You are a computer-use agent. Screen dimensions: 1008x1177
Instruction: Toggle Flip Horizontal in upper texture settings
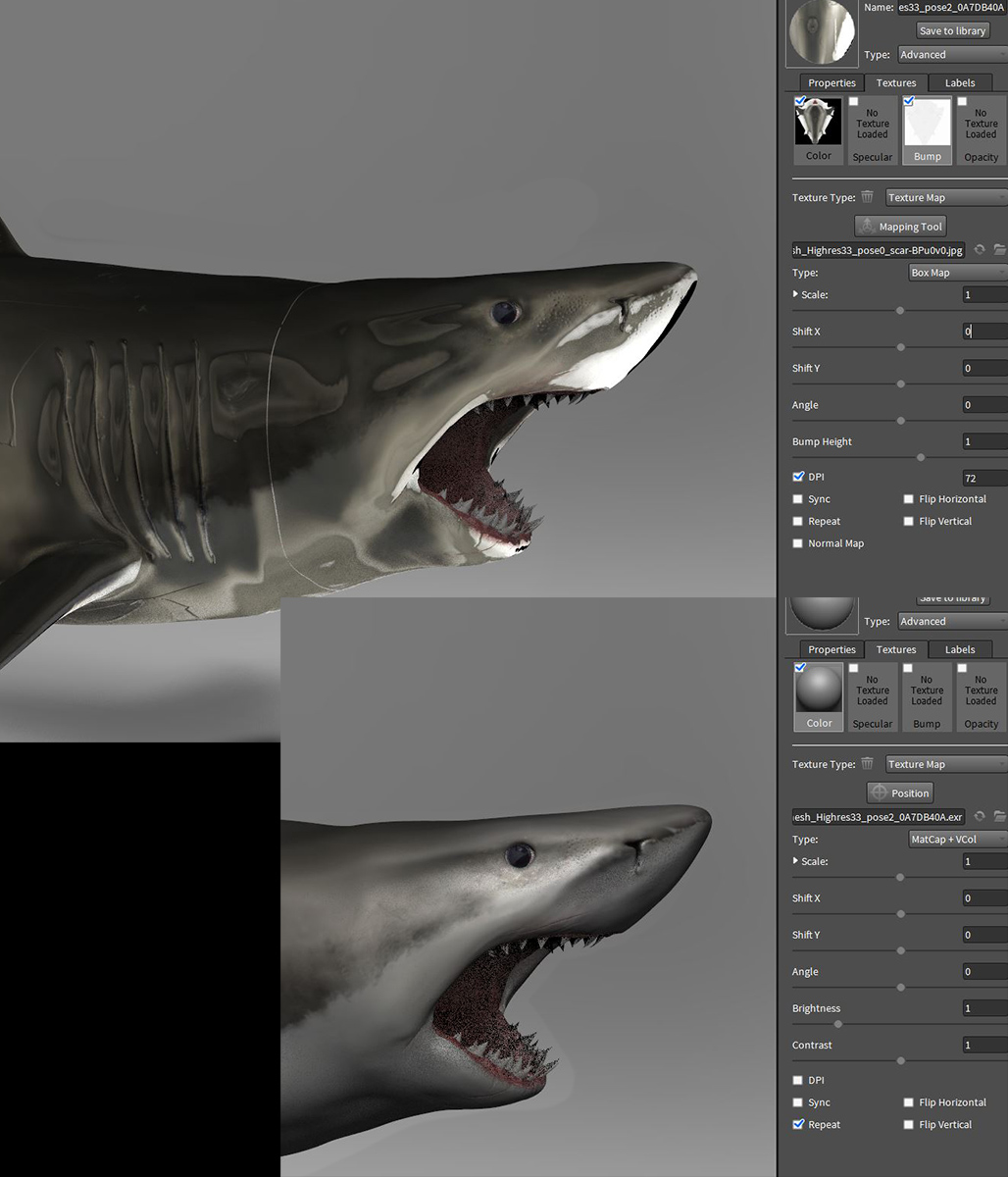[x=909, y=499]
